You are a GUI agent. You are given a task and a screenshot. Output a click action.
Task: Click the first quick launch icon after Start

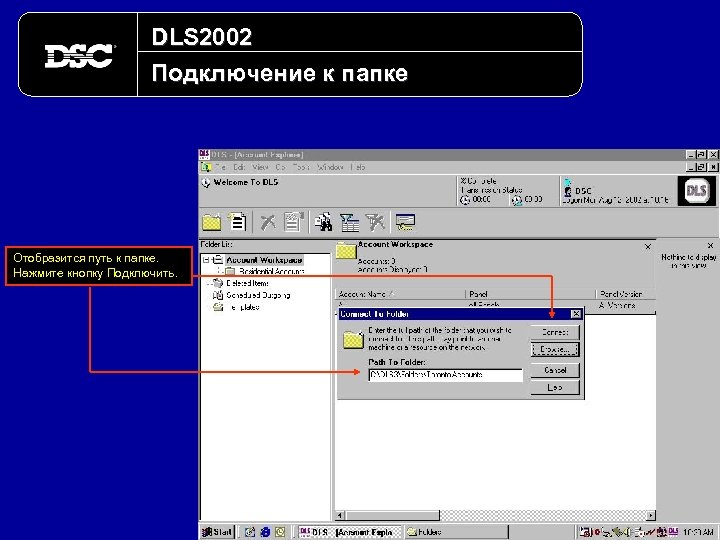coord(250,532)
